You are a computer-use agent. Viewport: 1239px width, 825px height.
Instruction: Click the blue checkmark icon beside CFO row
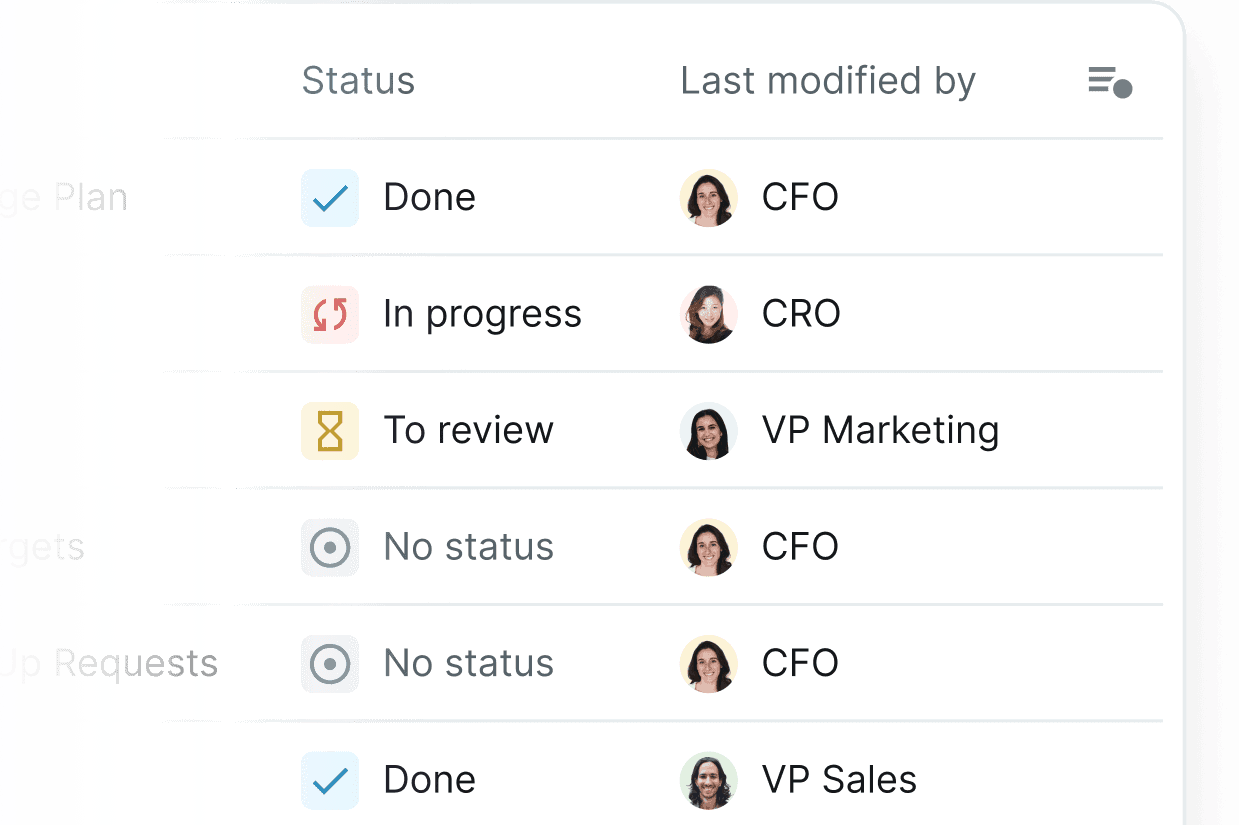click(x=330, y=198)
